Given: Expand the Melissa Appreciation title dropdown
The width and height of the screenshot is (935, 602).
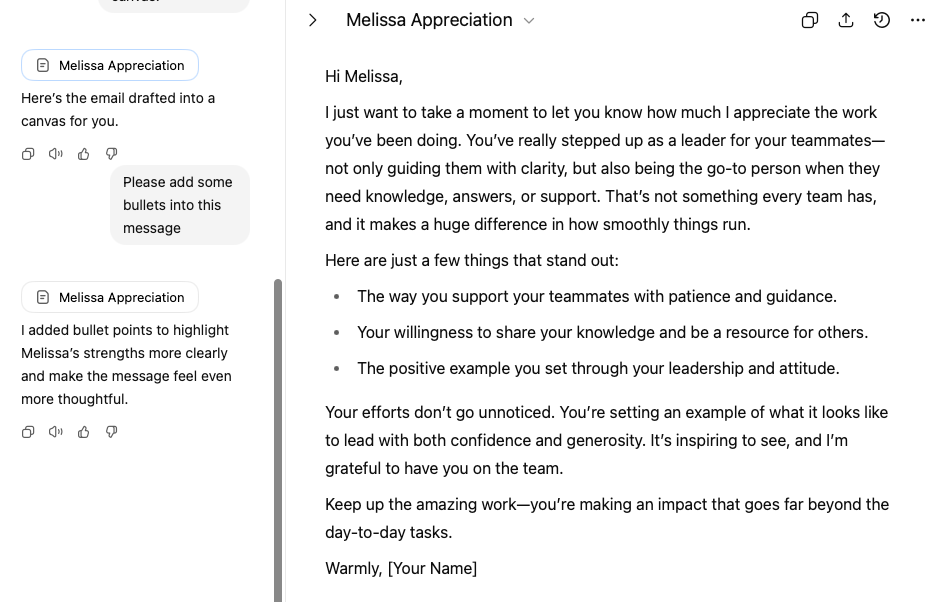Looking at the screenshot, I should coord(529,21).
